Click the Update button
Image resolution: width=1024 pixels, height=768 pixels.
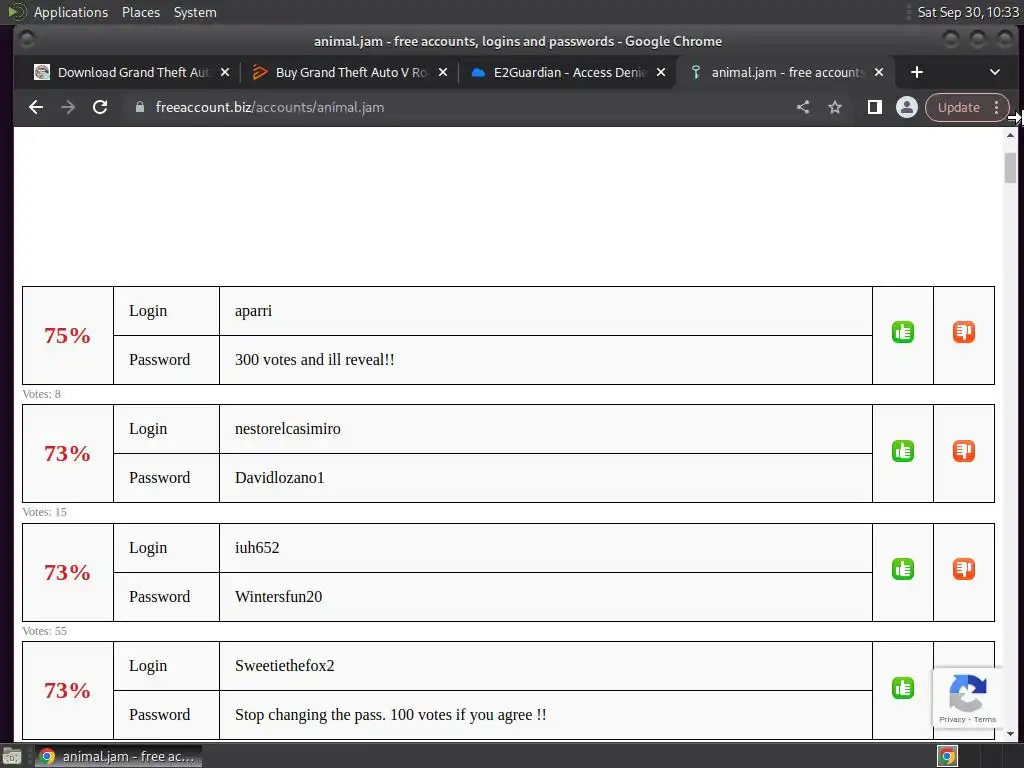[959, 107]
